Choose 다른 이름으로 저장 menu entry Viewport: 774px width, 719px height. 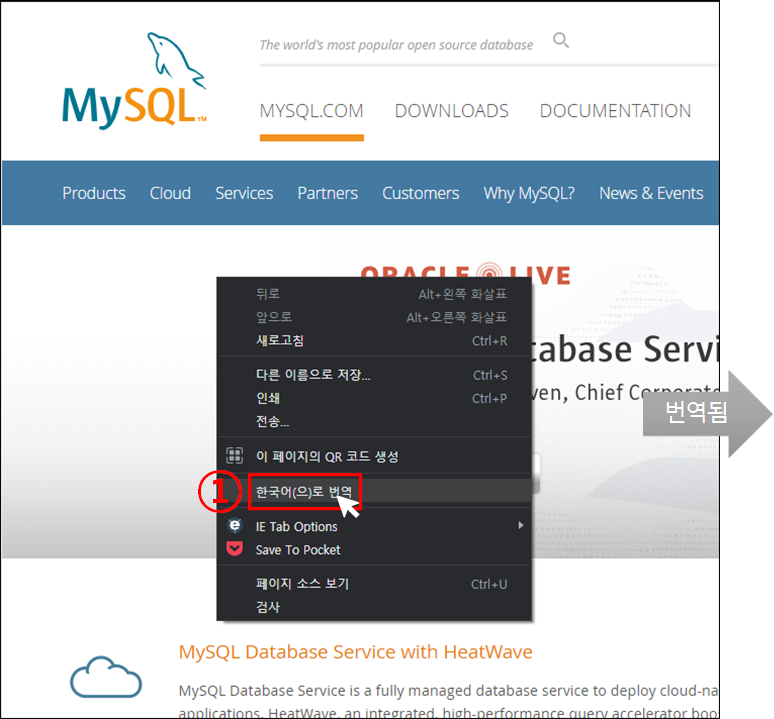click(374, 375)
